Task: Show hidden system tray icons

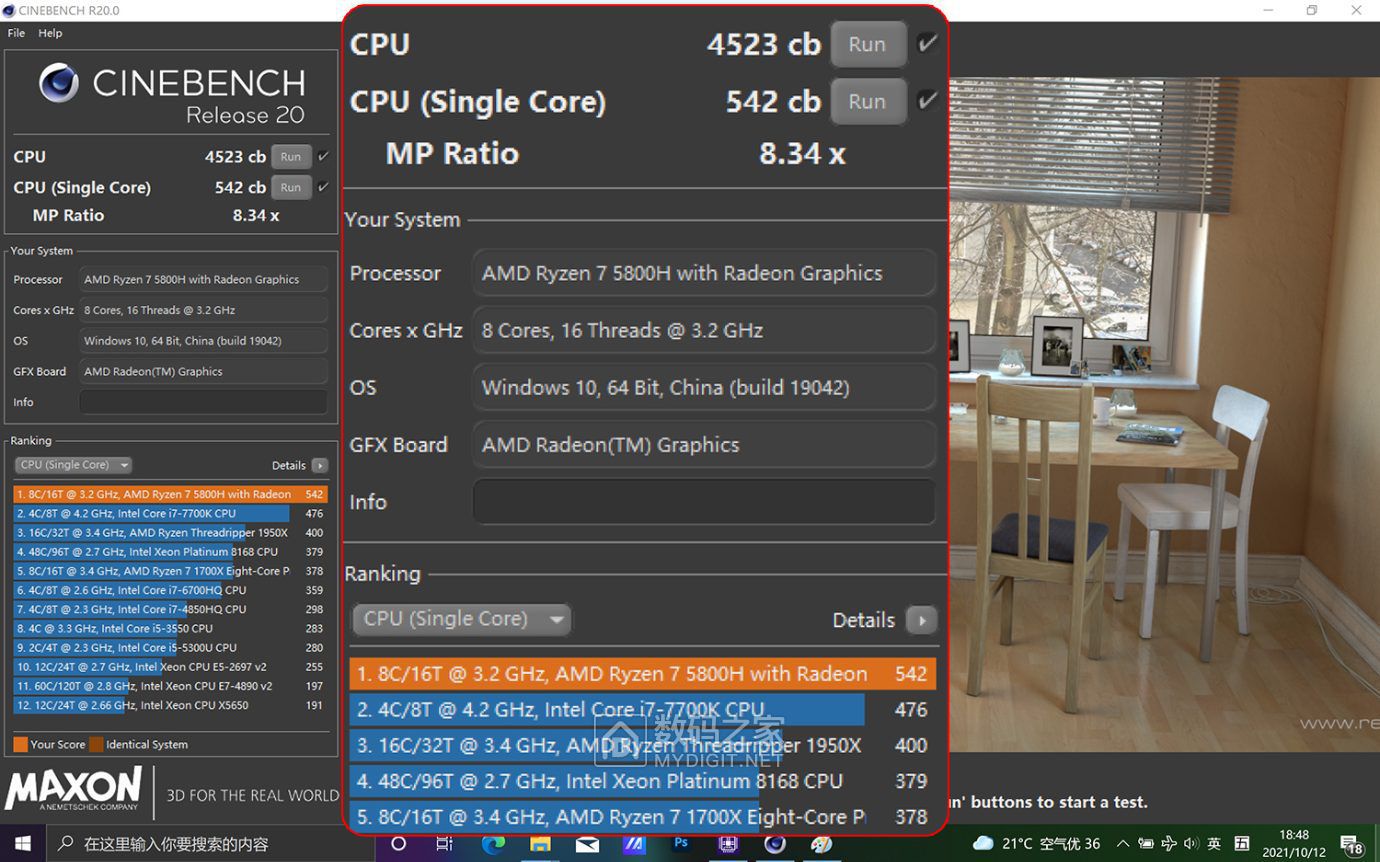Action: click(1122, 843)
